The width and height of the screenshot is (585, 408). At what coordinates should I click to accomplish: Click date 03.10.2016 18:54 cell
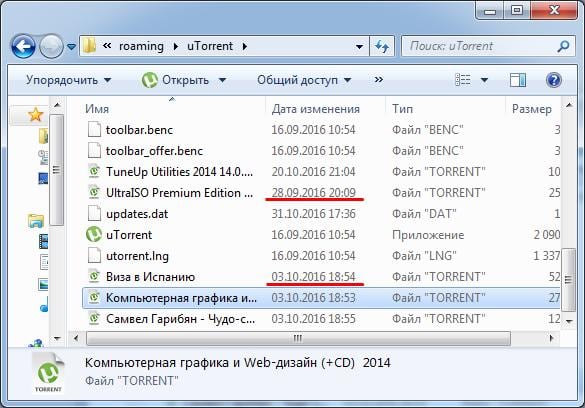pyautogui.click(x=313, y=277)
